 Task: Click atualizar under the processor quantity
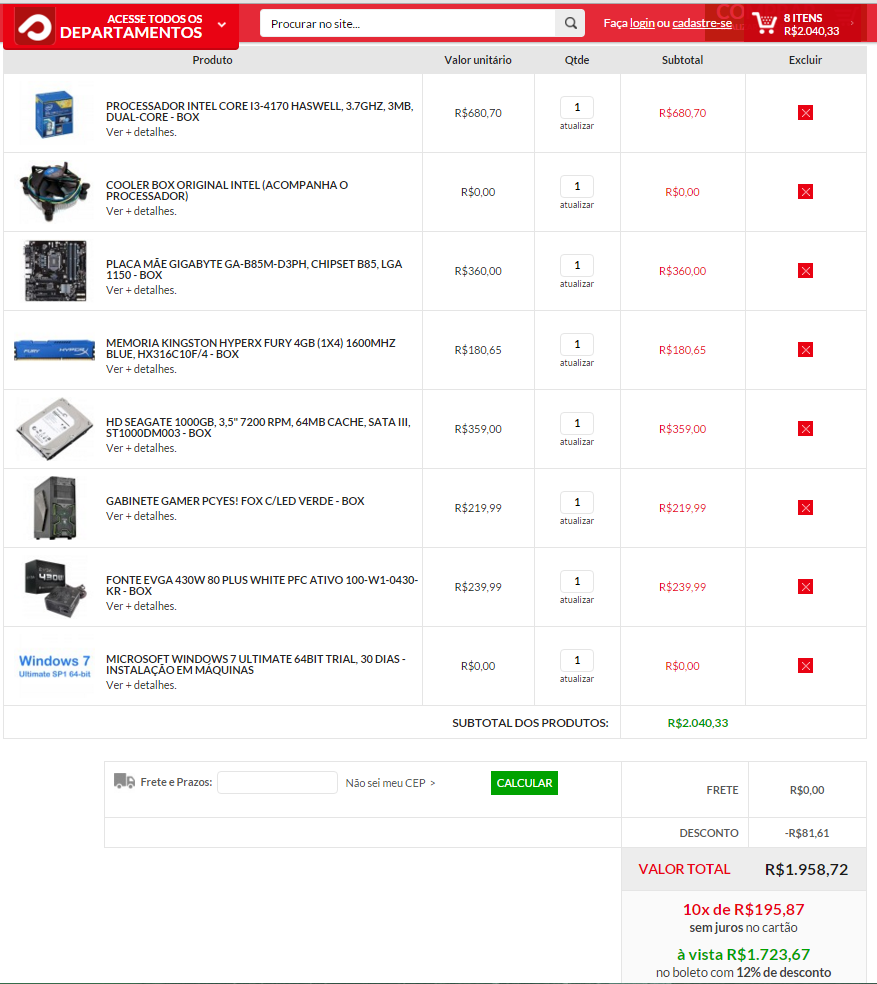[x=577, y=126]
